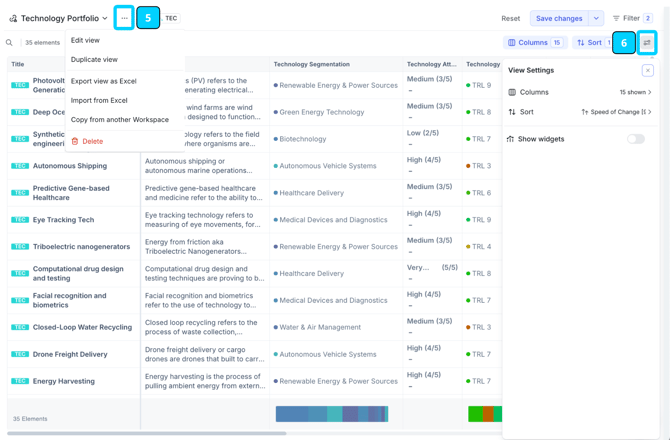The image size is (670, 440).
Task: Open the three-dots view options menu
Action: (124, 18)
